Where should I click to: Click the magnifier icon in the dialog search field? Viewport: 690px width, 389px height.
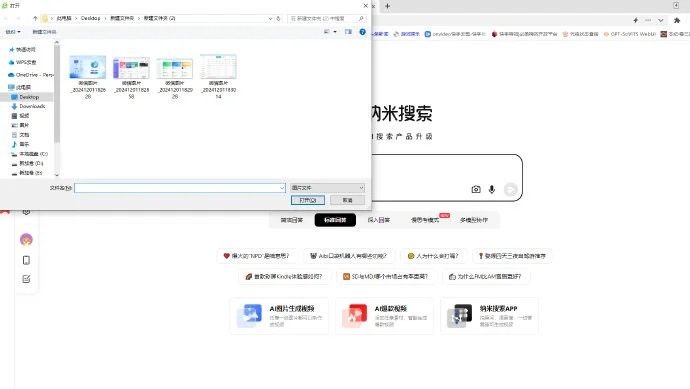361,18
